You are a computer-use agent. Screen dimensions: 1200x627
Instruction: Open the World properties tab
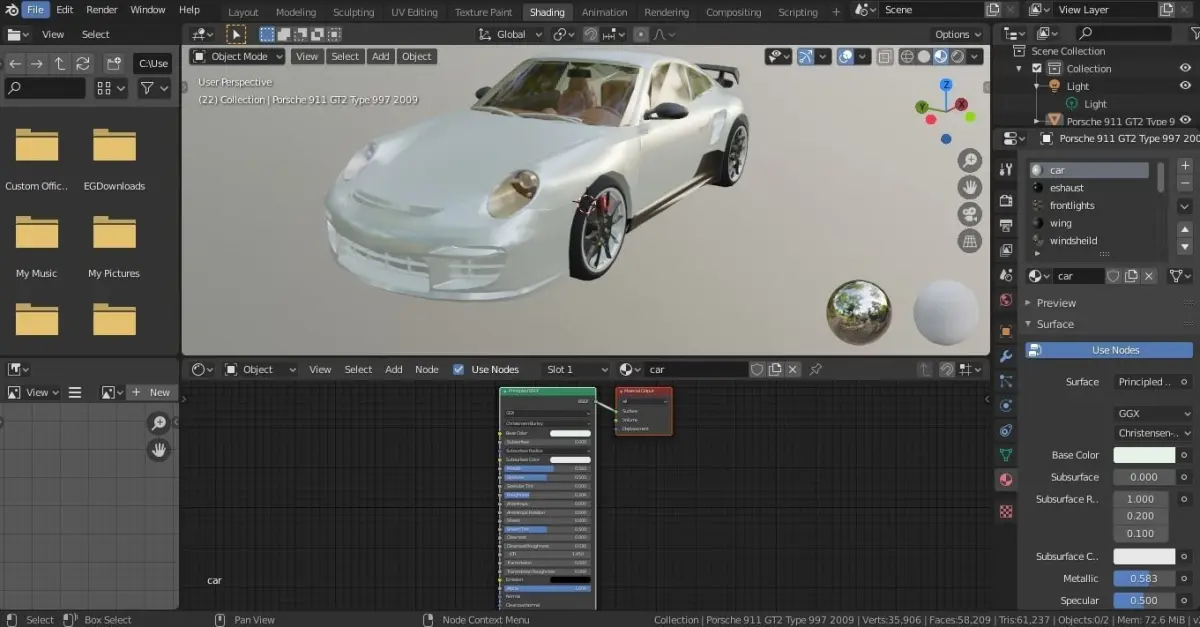pyautogui.click(x=1006, y=300)
